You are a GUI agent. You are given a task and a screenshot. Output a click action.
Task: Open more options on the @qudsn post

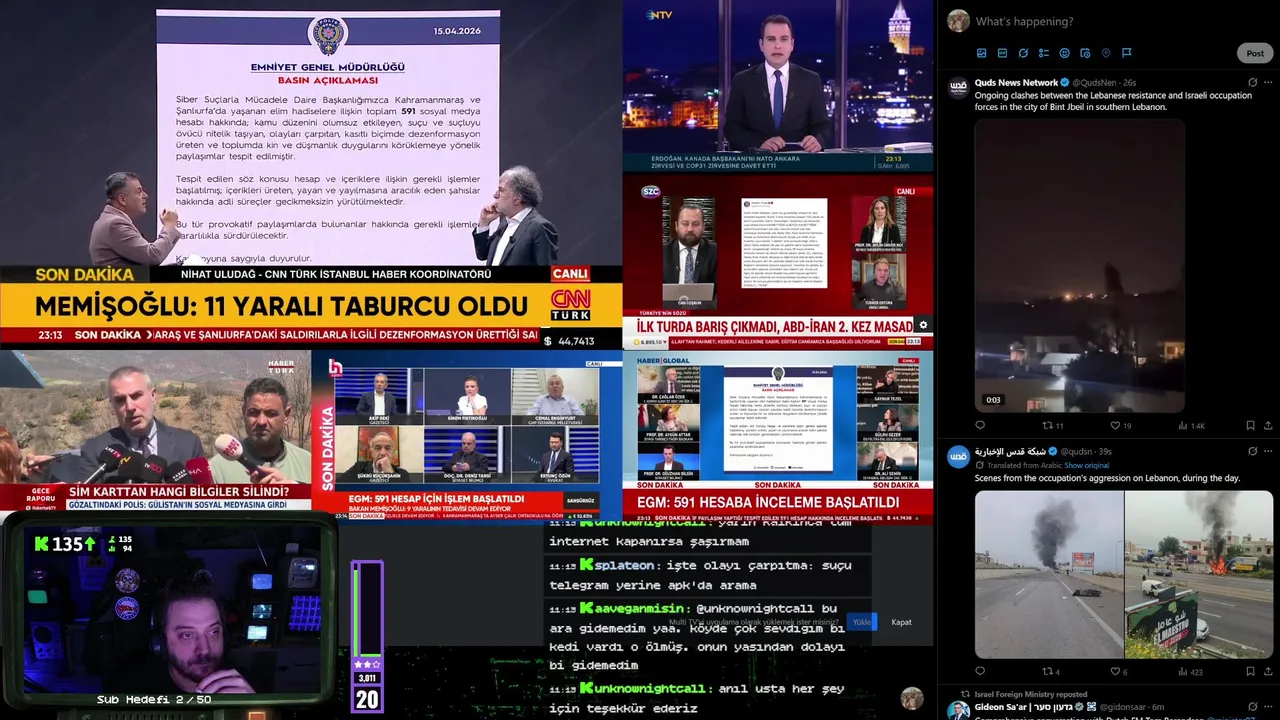[x=1268, y=451]
